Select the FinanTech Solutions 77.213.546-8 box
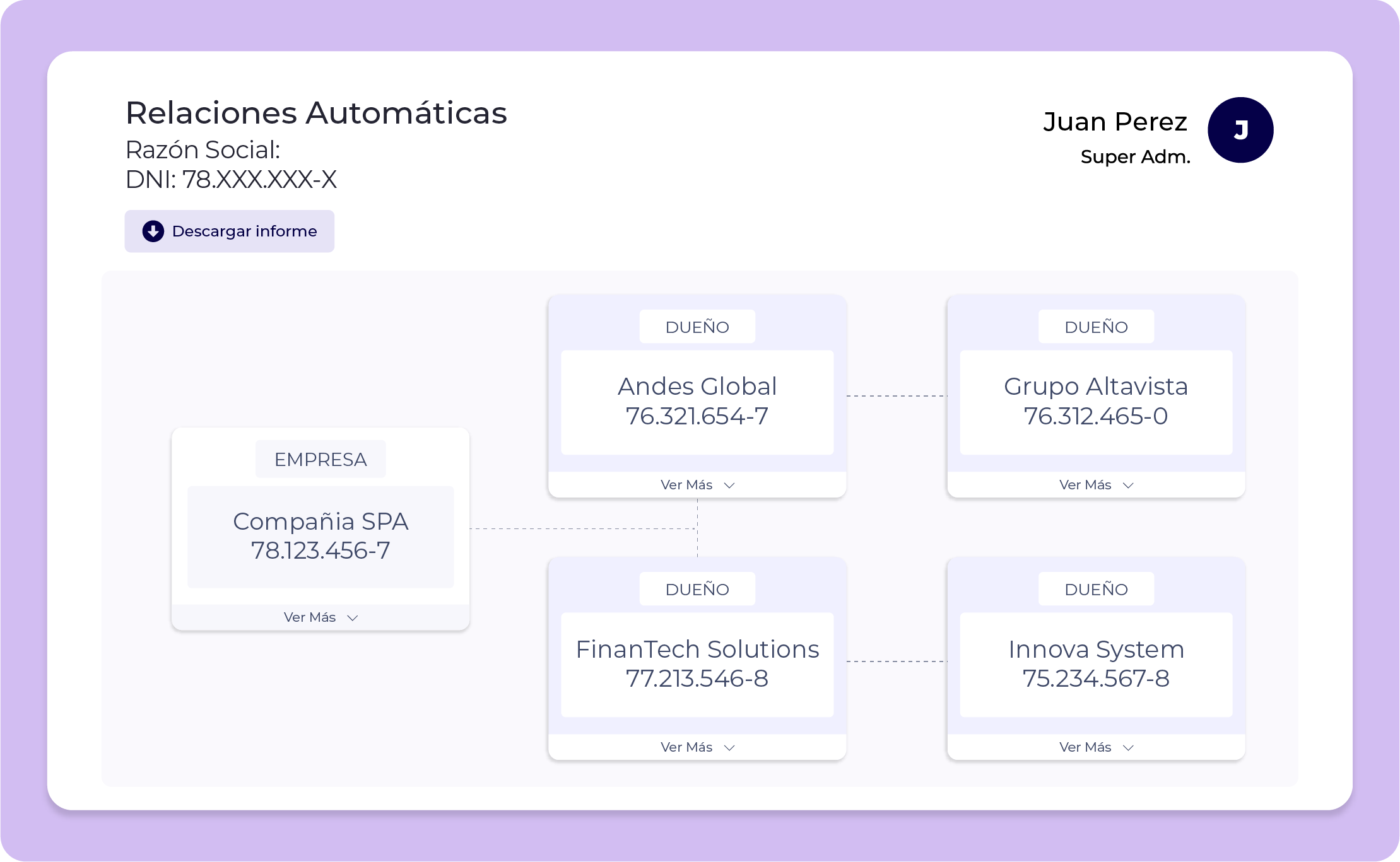Image resolution: width=1400 pixels, height=862 pixels. click(697, 665)
